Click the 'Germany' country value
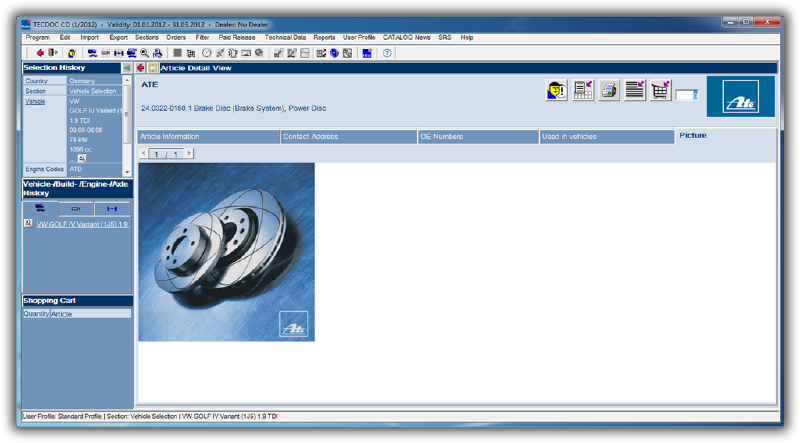 tap(82, 81)
